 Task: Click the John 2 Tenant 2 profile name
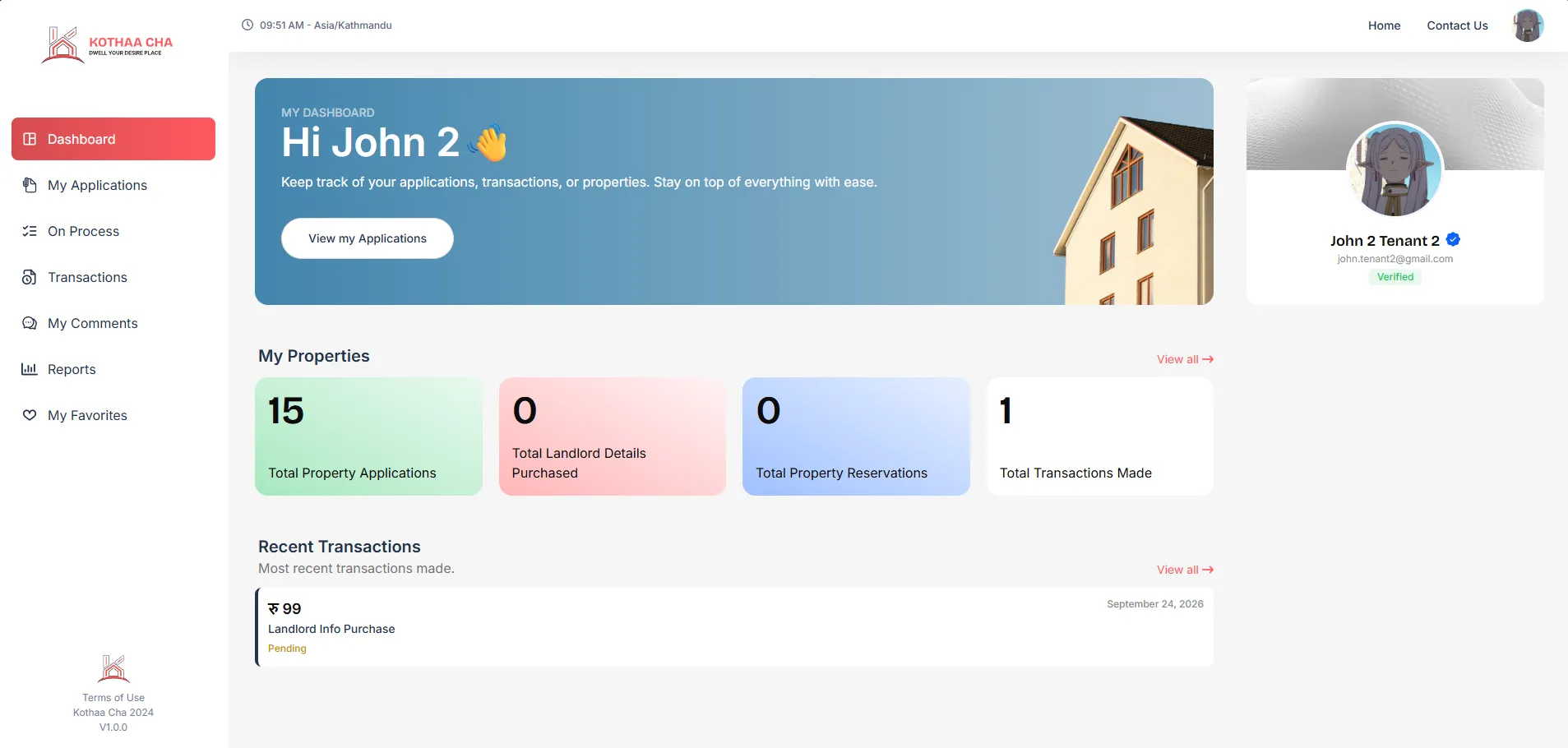point(1385,241)
